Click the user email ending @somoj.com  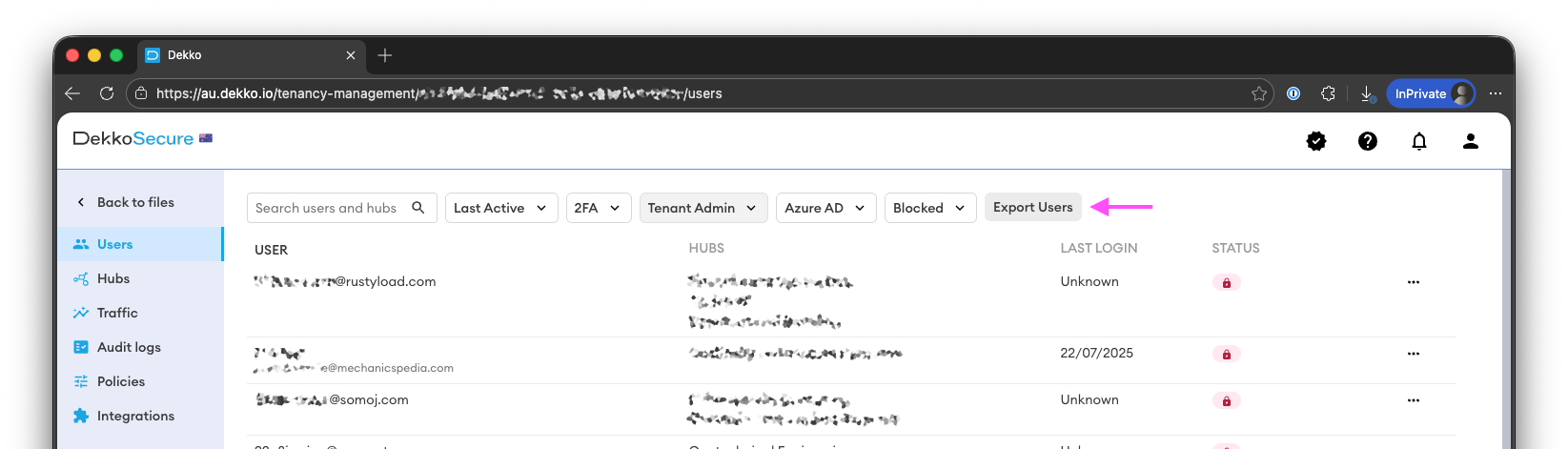coord(333,399)
